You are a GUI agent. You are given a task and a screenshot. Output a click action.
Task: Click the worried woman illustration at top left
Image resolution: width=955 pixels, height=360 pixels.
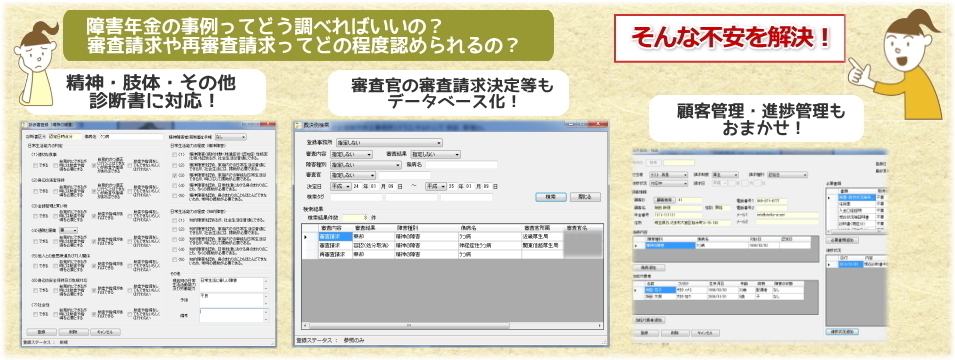[36, 64]
